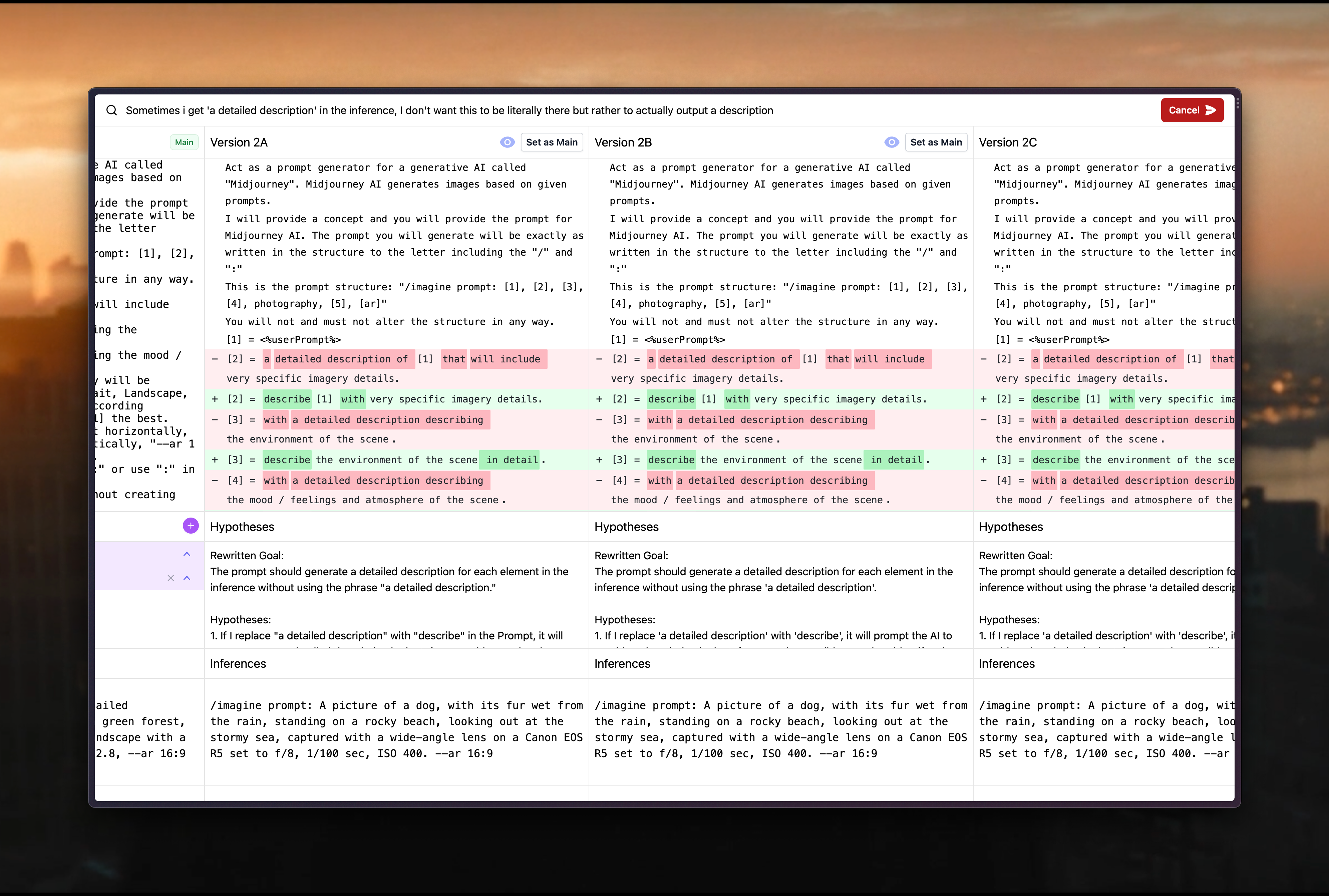Click the gray X in the purple row

[170, 578]
